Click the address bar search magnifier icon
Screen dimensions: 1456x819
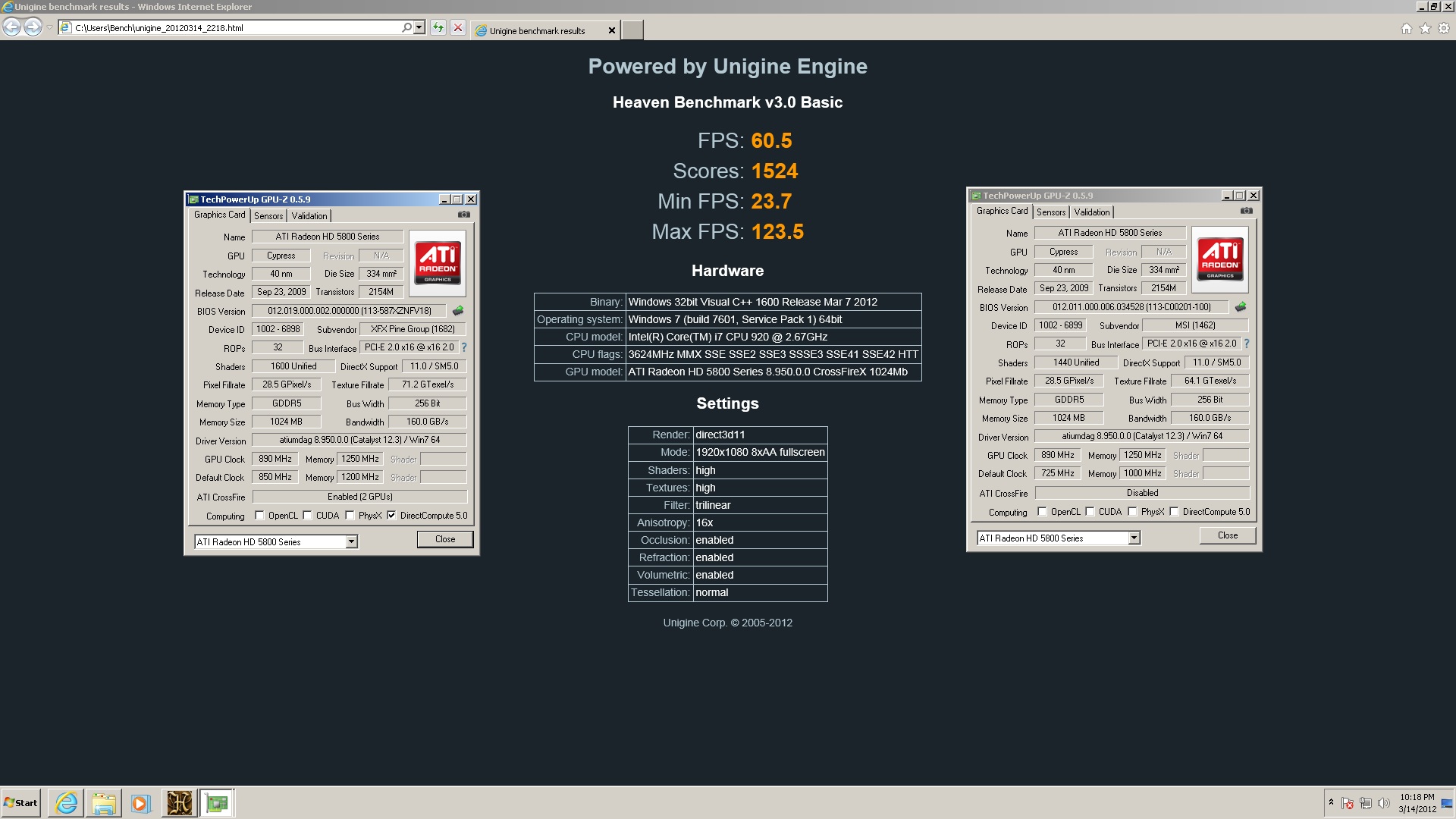pyautogui.click(x=406, y=28)
